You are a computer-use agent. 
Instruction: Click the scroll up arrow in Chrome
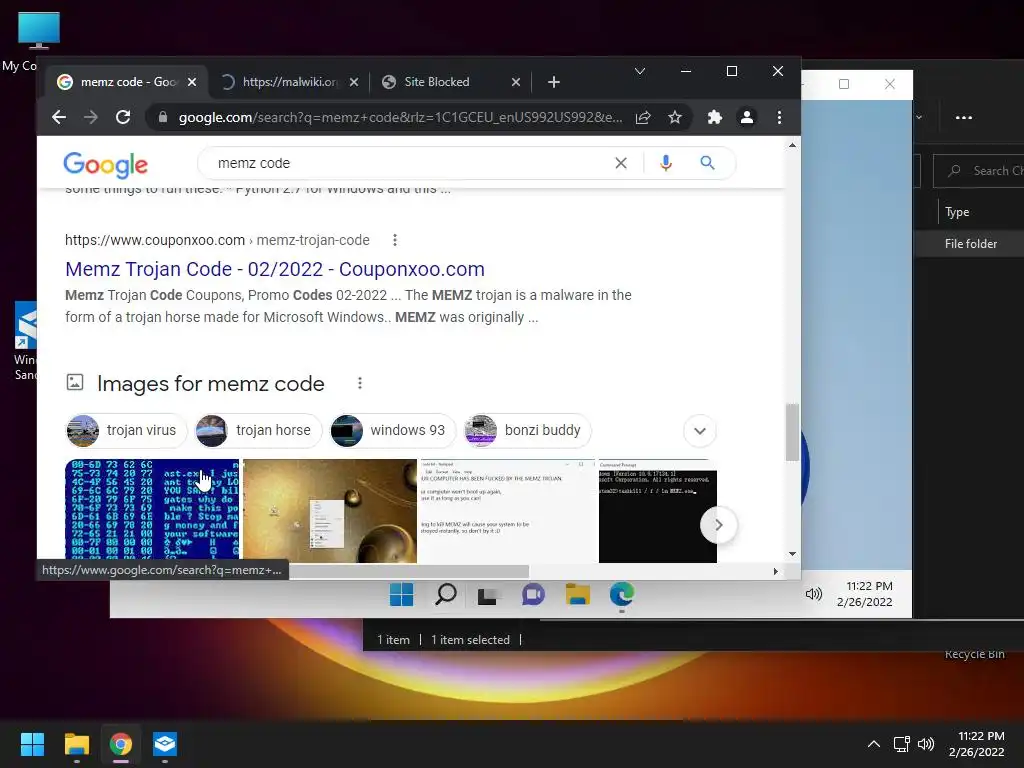click(792, 146)
